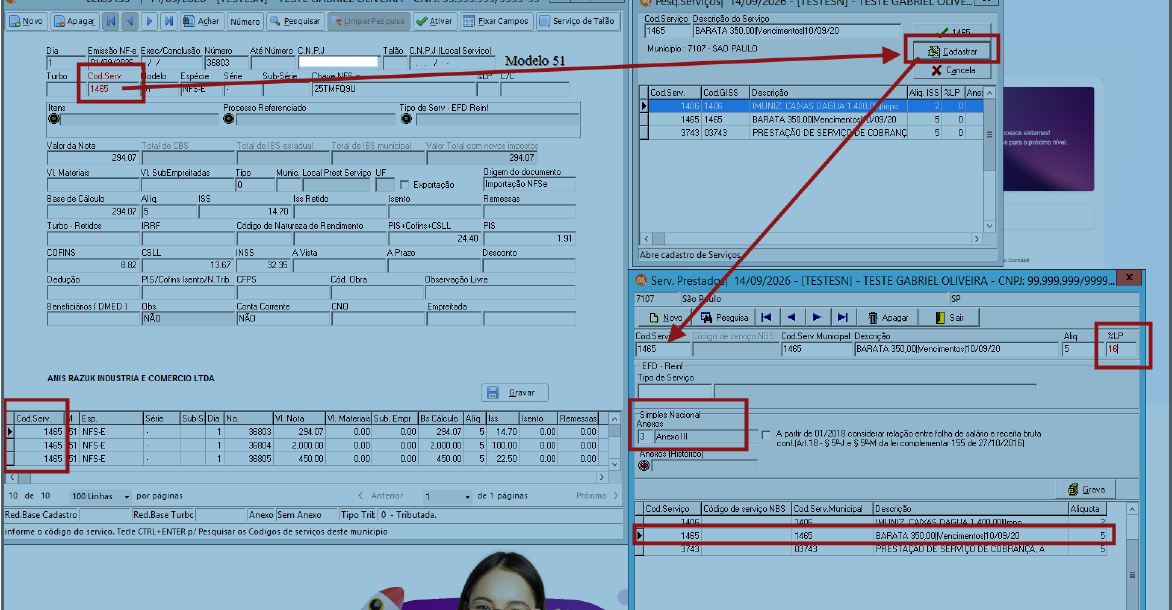Click Novo in Serv. Prestados window

[x=664, y=318]
